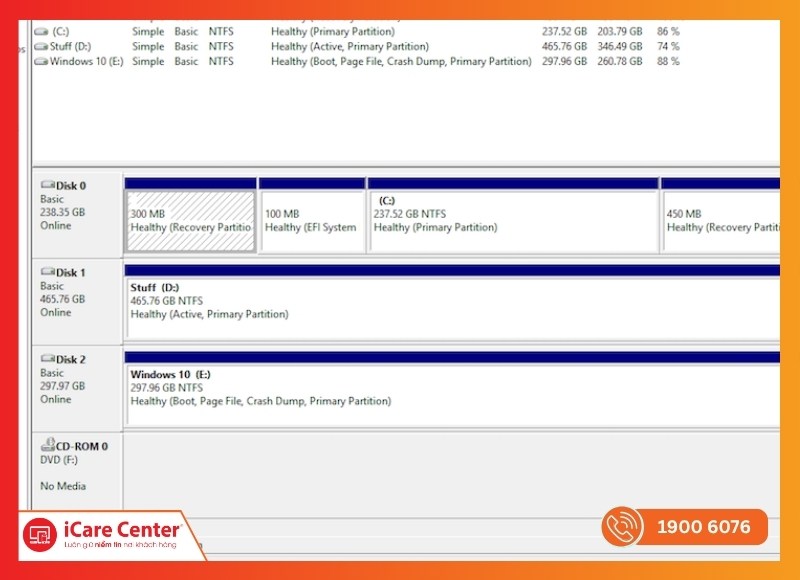
Task: Click the Disk 2 disk icon
Action: 47,359
